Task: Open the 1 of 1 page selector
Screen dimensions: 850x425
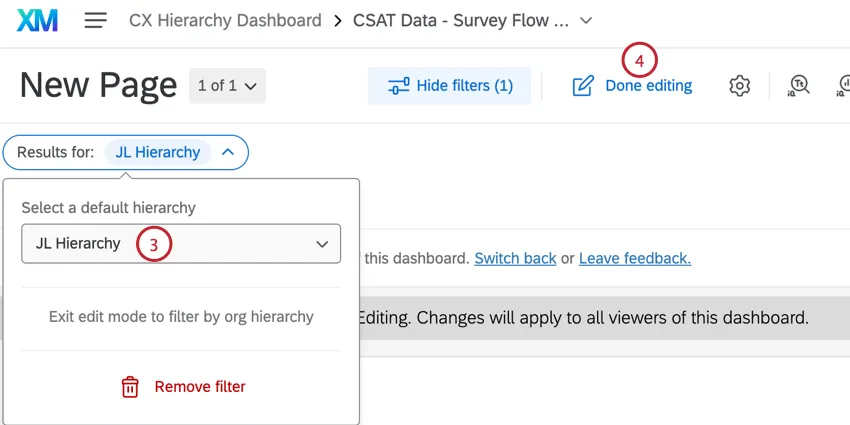Action: tap(227, 86)
